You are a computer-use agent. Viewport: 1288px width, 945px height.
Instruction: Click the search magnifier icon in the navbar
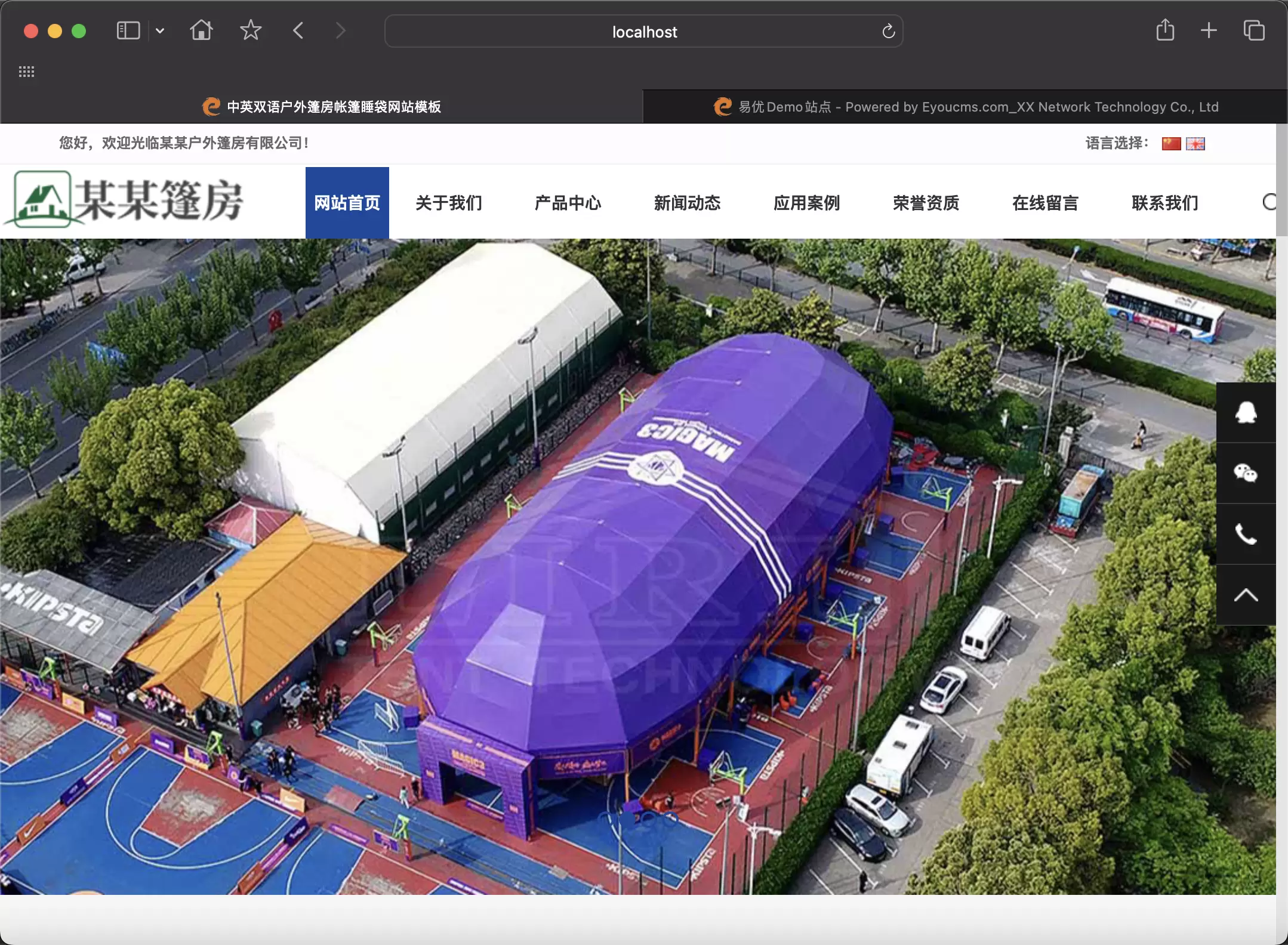(1268, 202)
